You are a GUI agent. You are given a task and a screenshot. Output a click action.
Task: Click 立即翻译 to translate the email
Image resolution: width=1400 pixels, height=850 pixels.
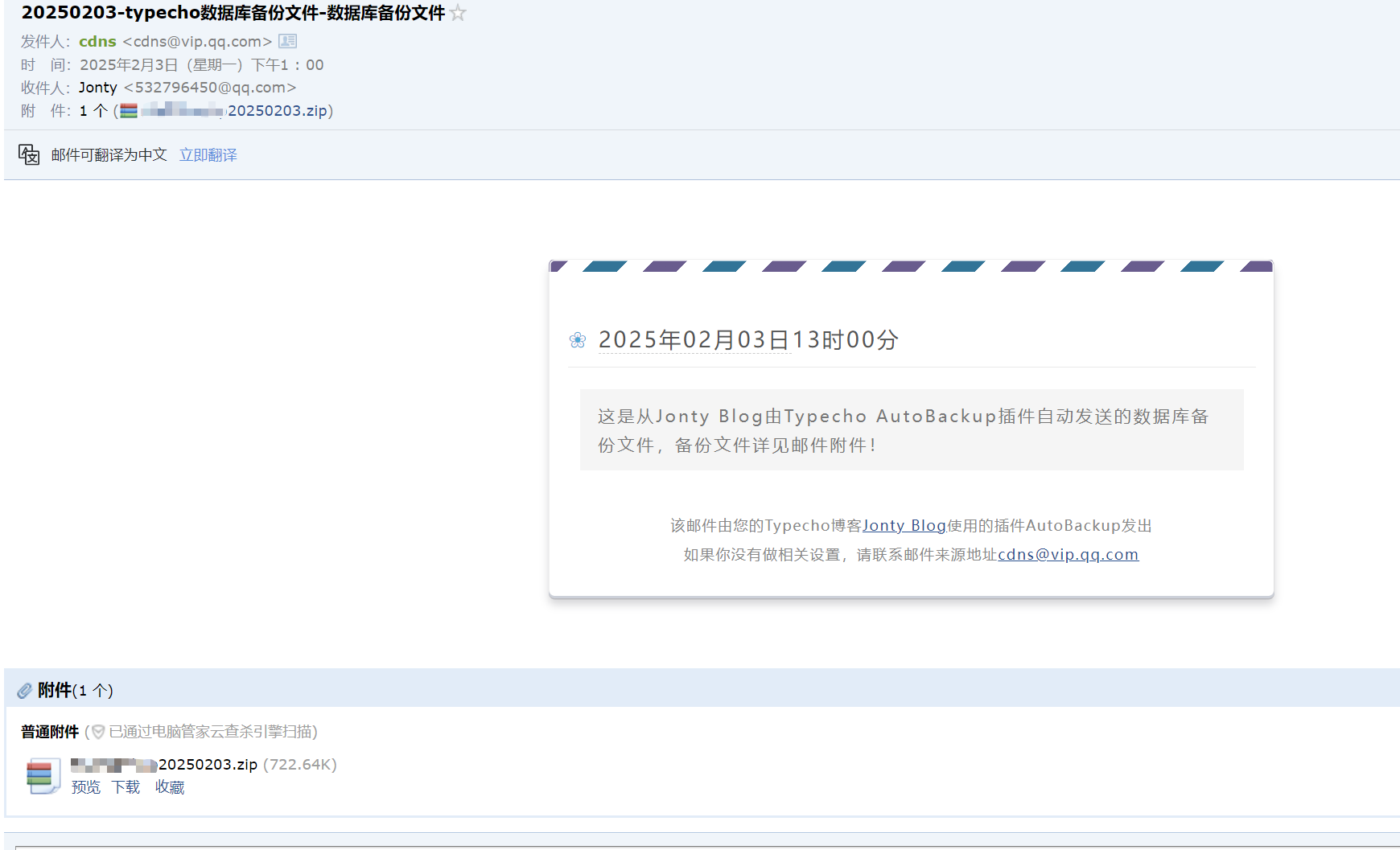point(208,155)
